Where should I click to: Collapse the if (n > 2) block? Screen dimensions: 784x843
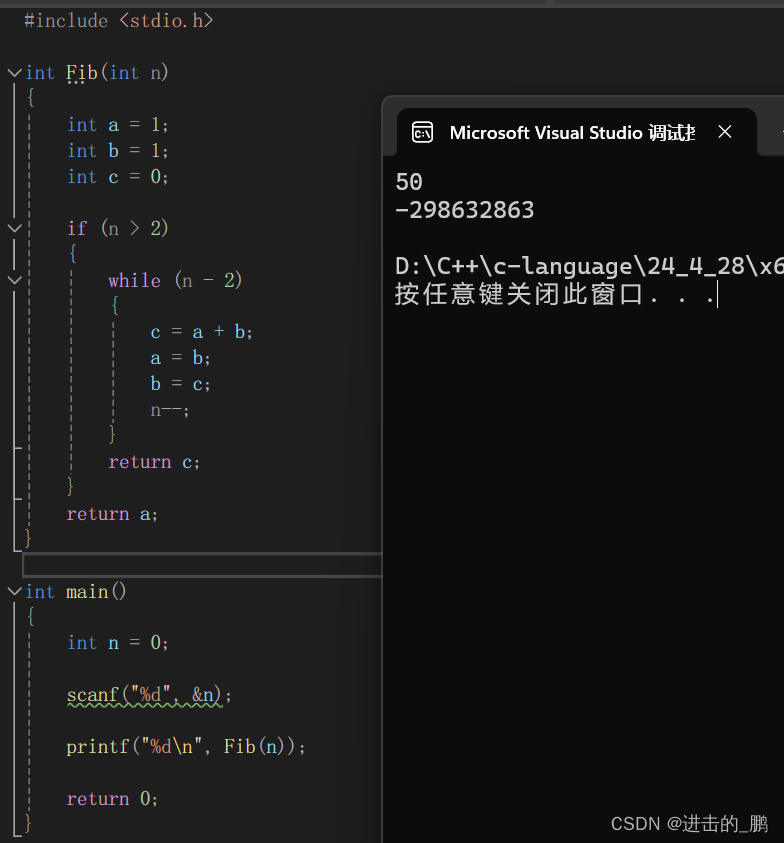pos(15,228)
